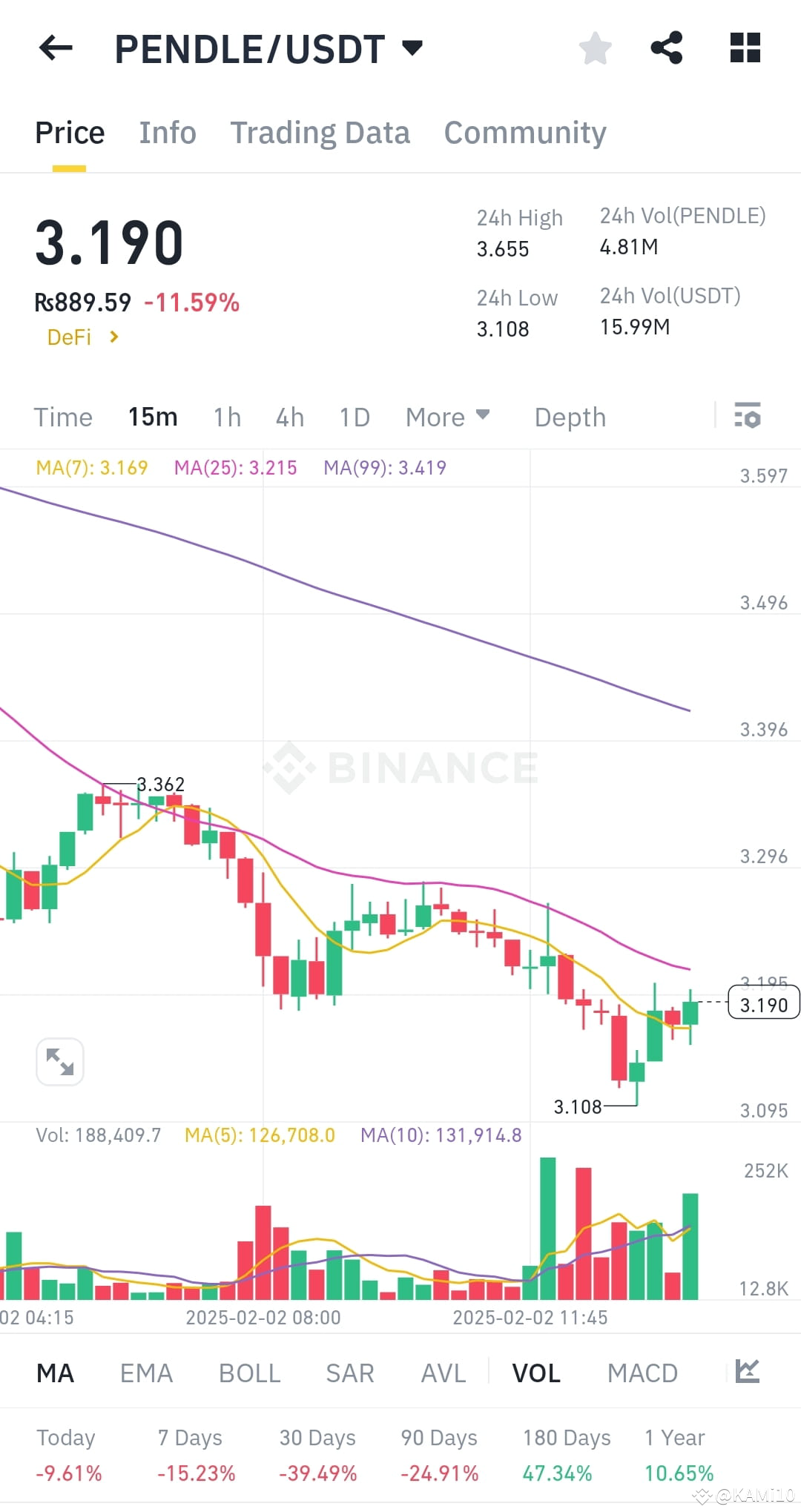The width and height of the screenshot is (801, 1512).
Task: Enable the SAR indicator
Action: 349,1373
